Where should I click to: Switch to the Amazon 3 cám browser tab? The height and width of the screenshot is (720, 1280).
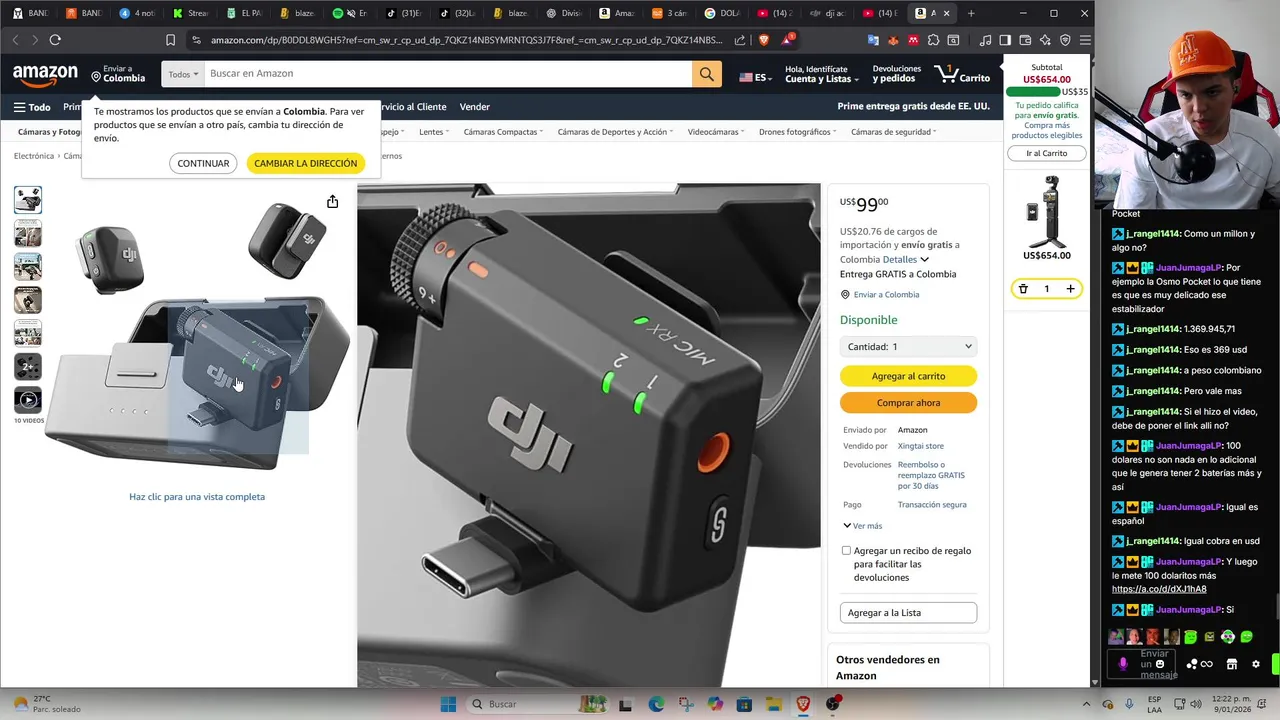(669, 13)
